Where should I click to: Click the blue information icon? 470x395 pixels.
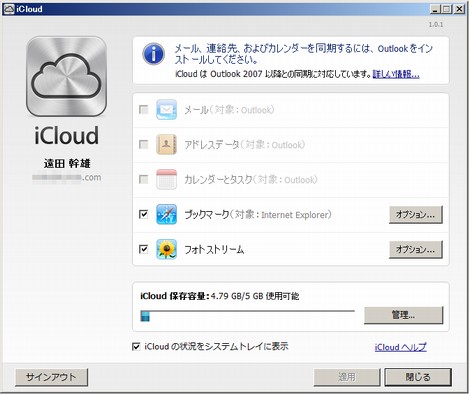[153, 54]
